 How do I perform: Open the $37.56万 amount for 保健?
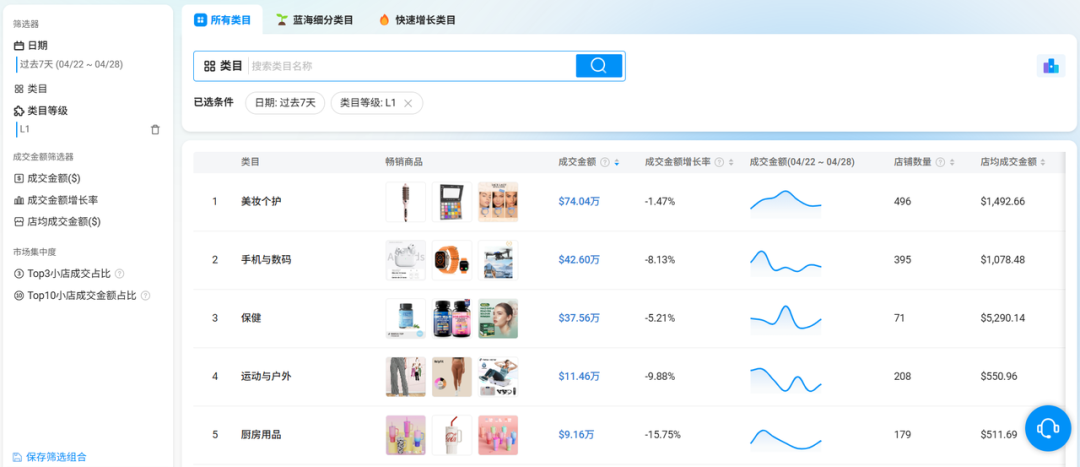[579, 318]
